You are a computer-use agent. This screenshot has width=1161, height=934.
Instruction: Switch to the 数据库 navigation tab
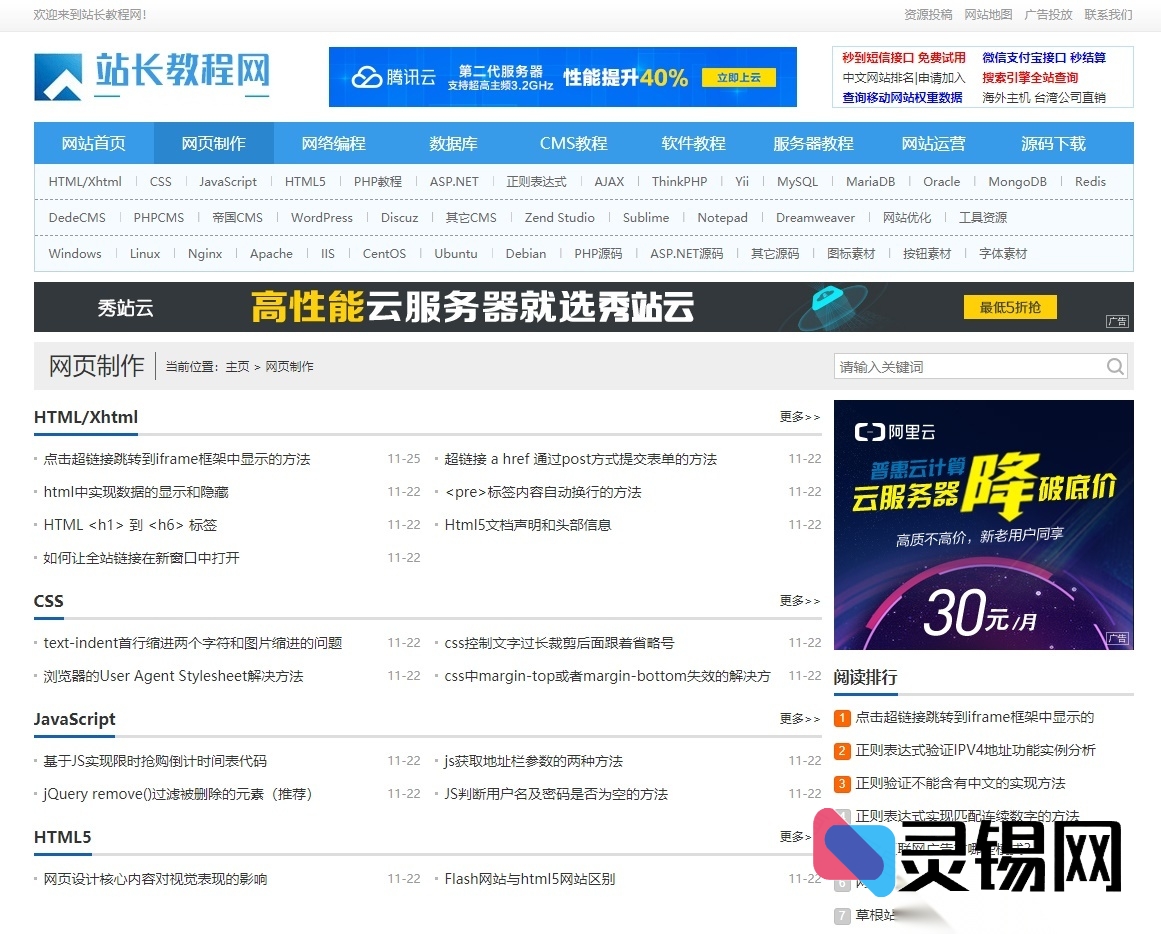coord(453,143)
